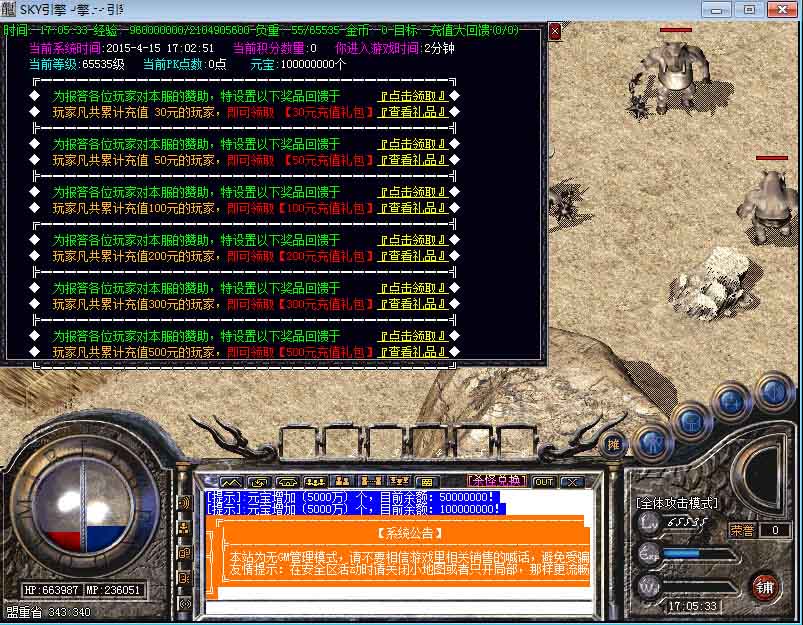
Task: Click the Wi weight badge icon
Action: (x=649, y=587)
